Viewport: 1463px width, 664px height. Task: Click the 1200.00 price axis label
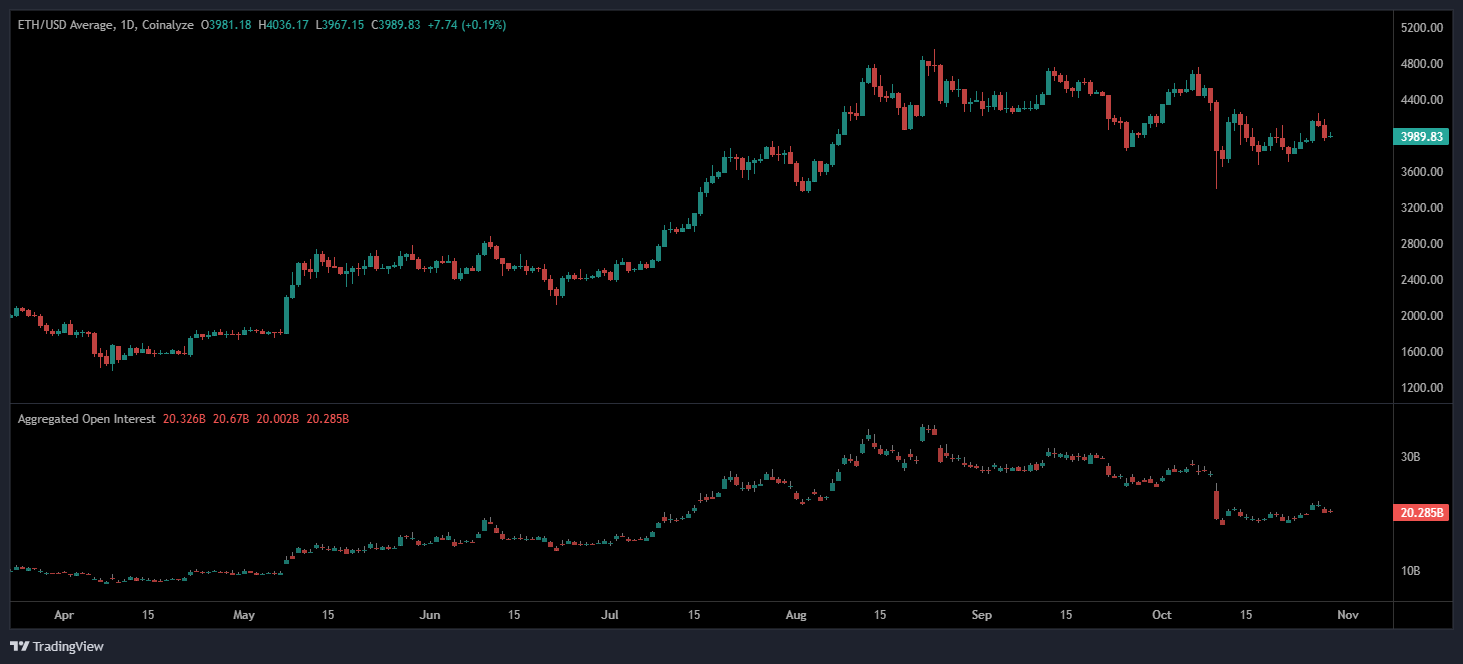click(x=1422, y=388)
